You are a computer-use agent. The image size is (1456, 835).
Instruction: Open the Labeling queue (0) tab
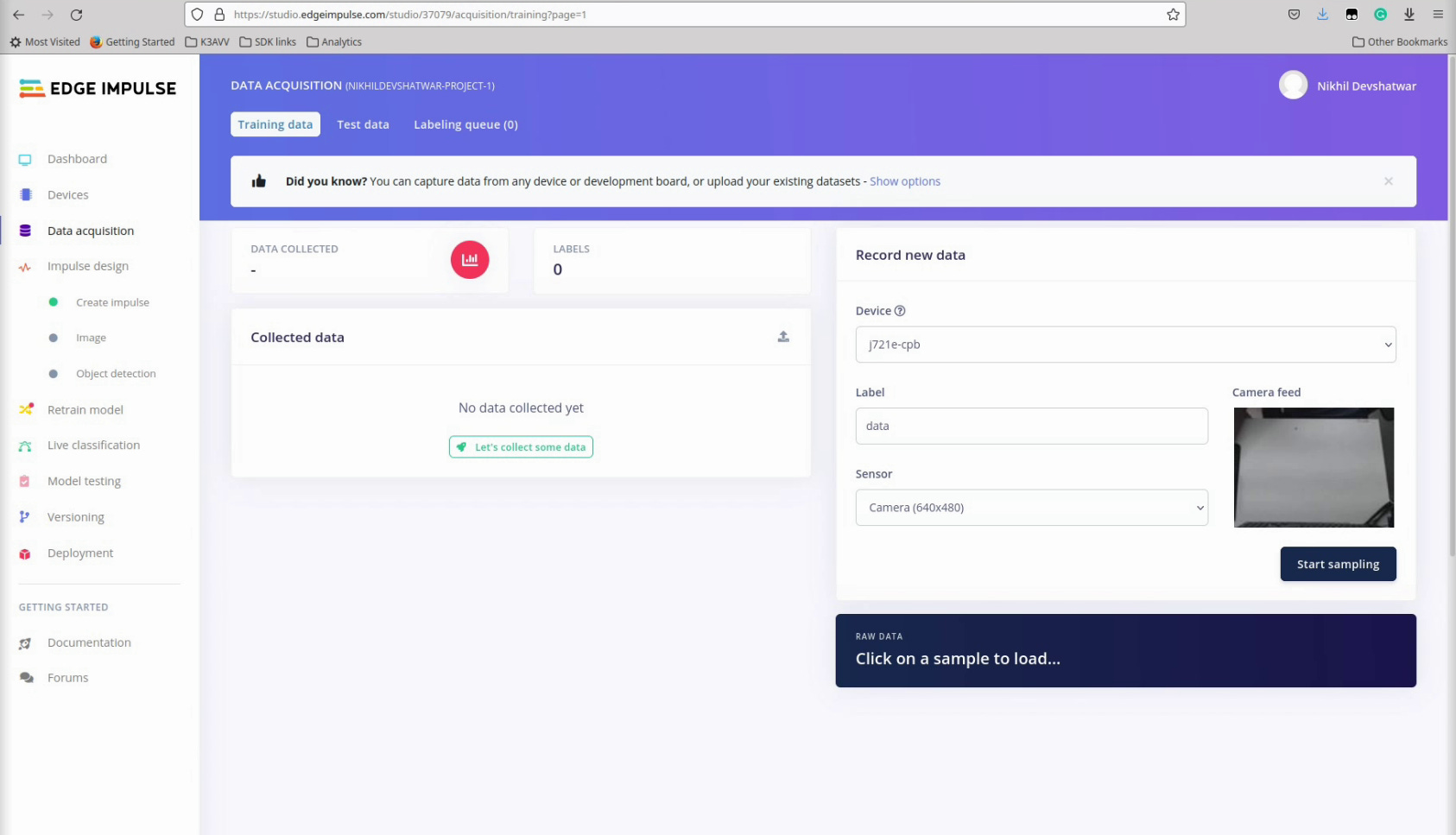[465, 124]
